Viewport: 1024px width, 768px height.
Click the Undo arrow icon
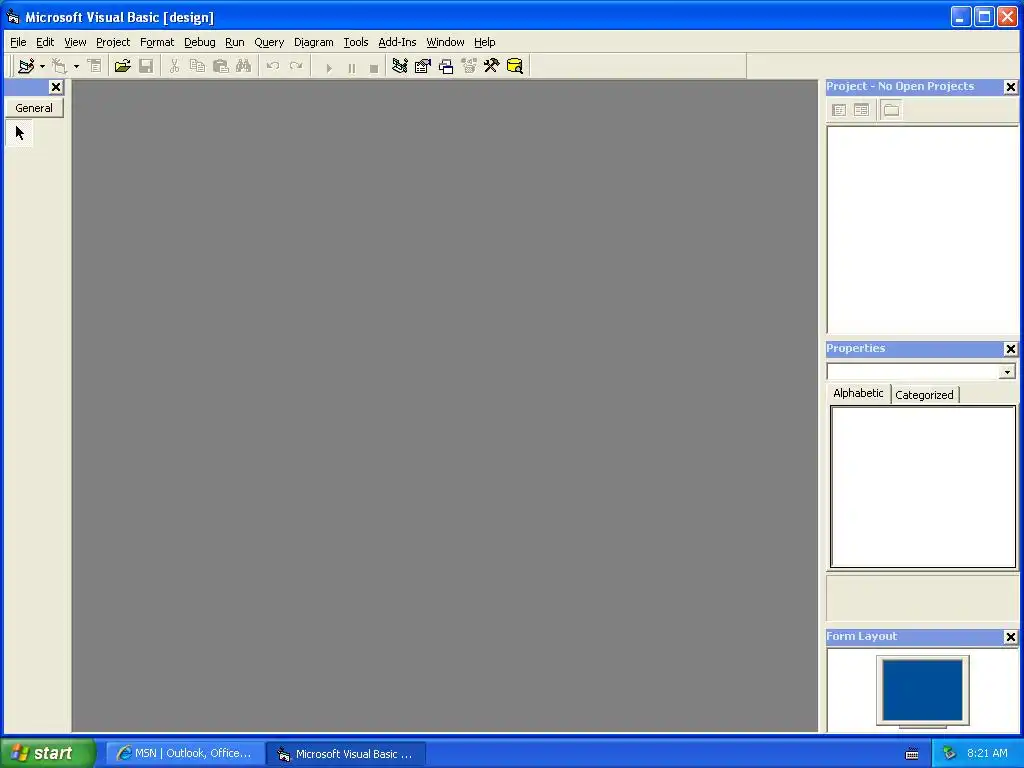click(273, 66)
